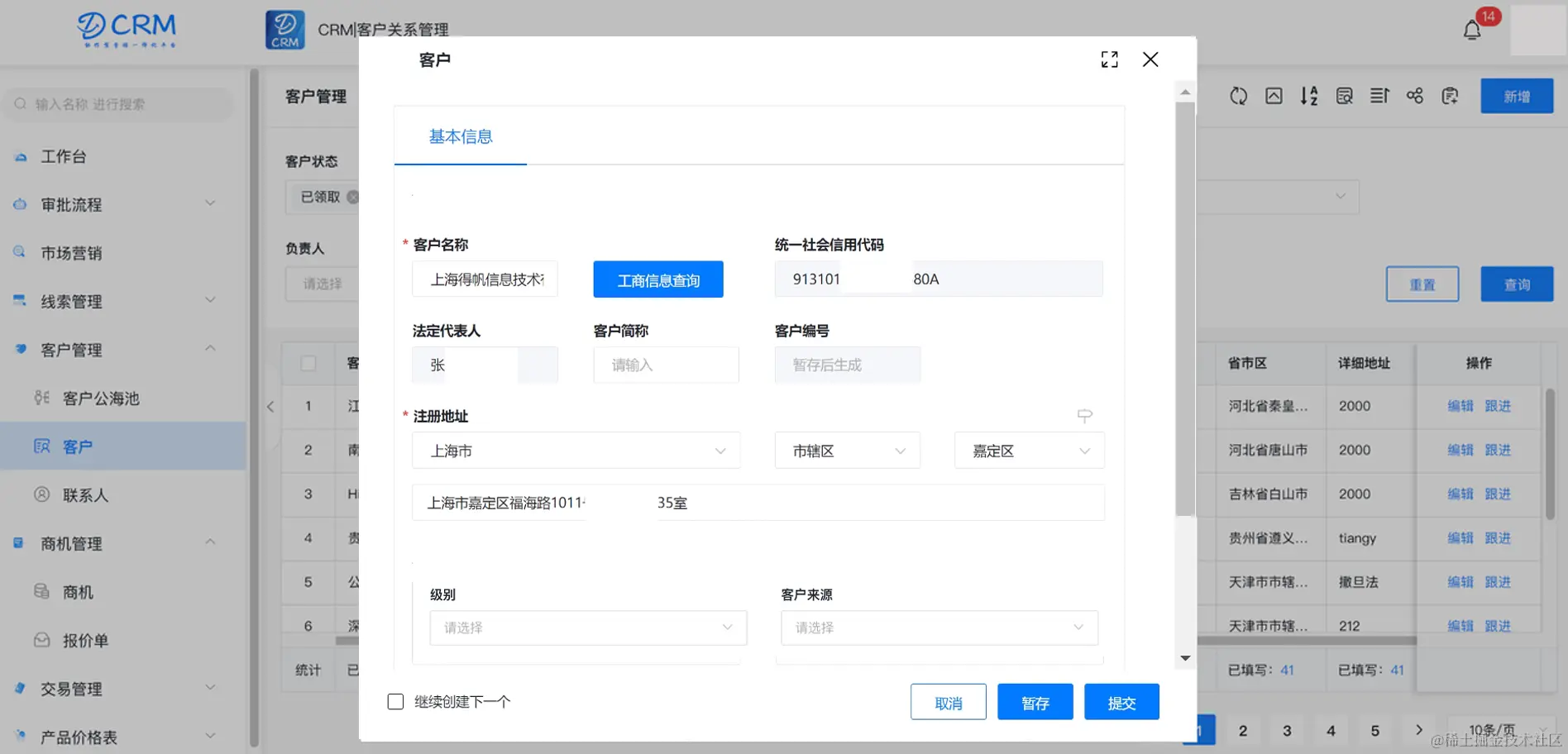The image size is (1568, 754).
Task: Click 新增 button in background page
Action: click(x=1517, y=96)
